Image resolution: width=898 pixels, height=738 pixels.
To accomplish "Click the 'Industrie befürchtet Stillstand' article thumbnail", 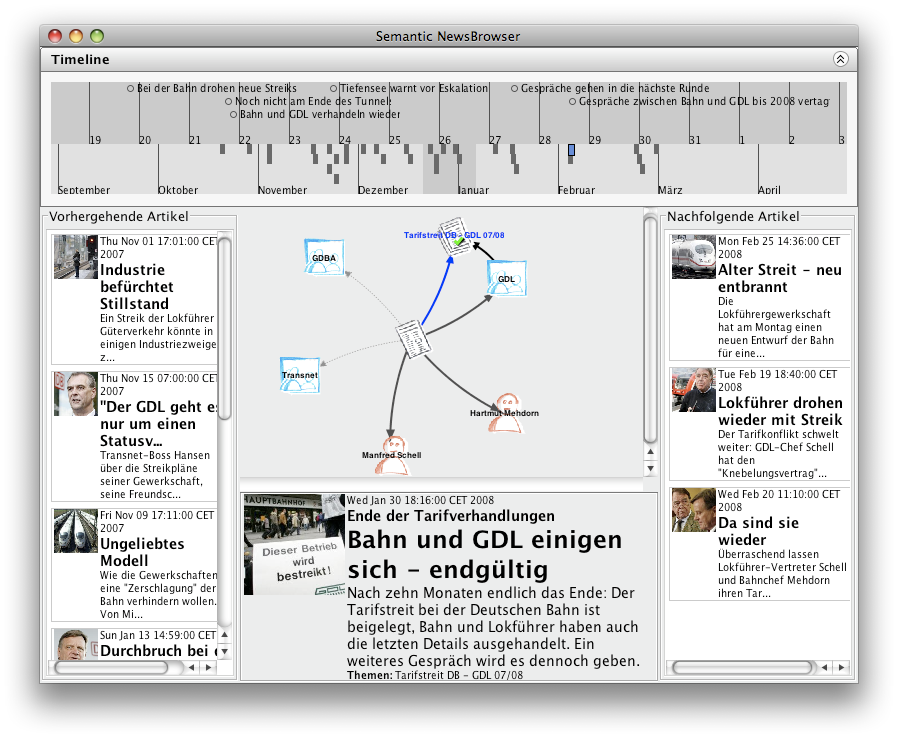I will [76, 256].
